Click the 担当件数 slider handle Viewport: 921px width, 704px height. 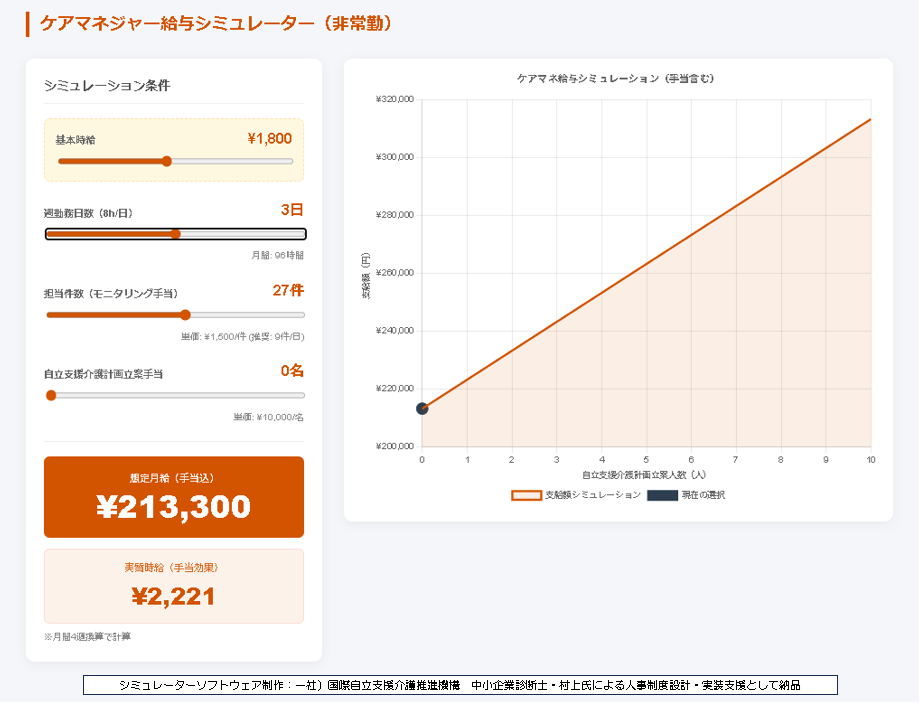pyautogui.click(x=185, y=315)
